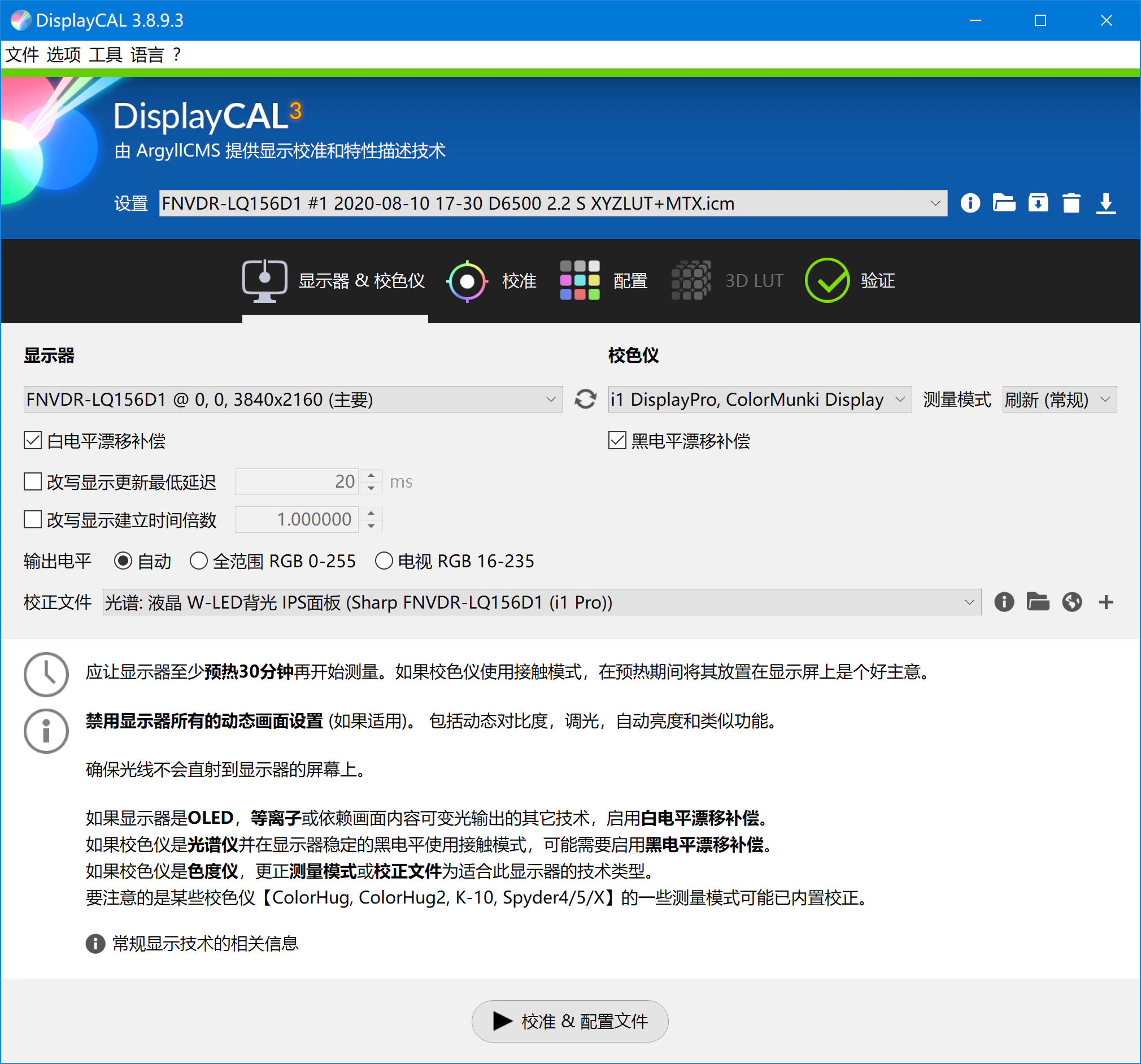1141x1064 pixels.
Task: Toggle the 黑电平漂移补偿 checkbox
Action: point(617,440)
